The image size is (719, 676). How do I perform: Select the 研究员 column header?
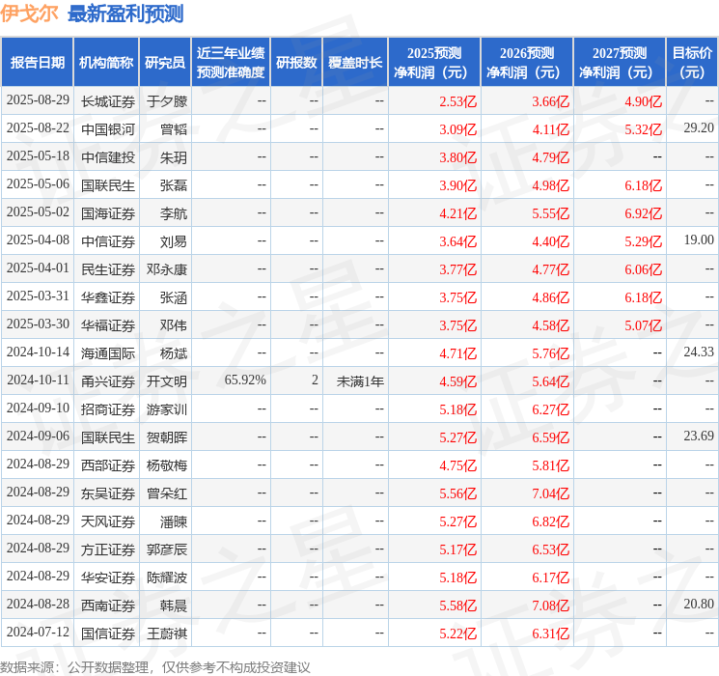165,62
